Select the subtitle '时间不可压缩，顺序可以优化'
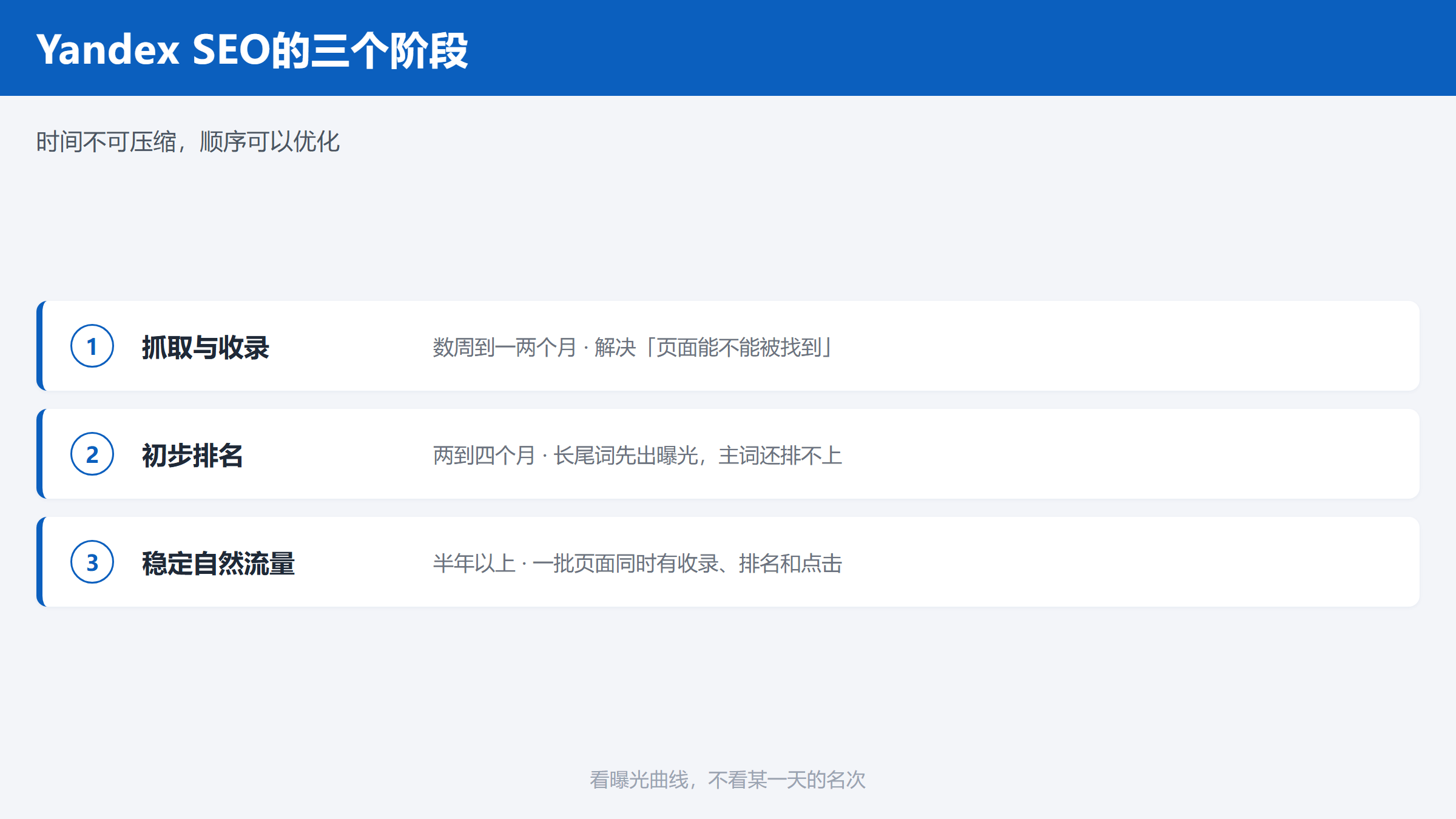 coord(188,142)
